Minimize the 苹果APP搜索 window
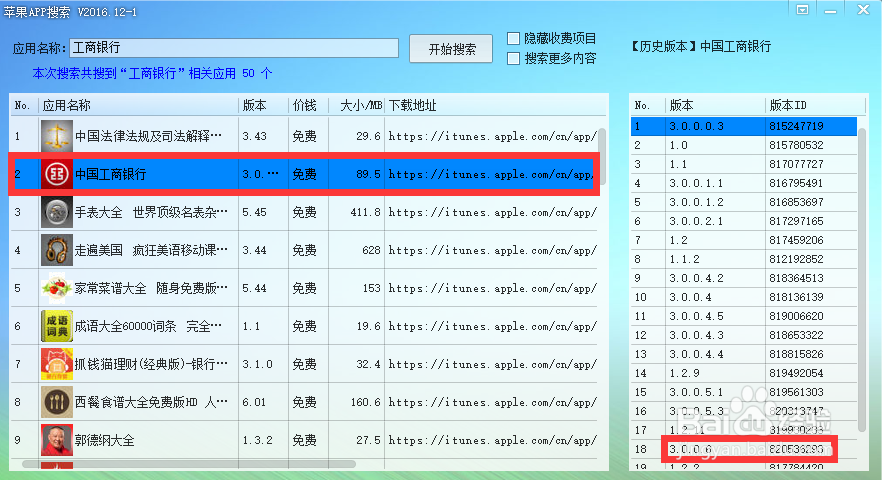This screenshot has height=480, width=882. click(x=830, y=11)
